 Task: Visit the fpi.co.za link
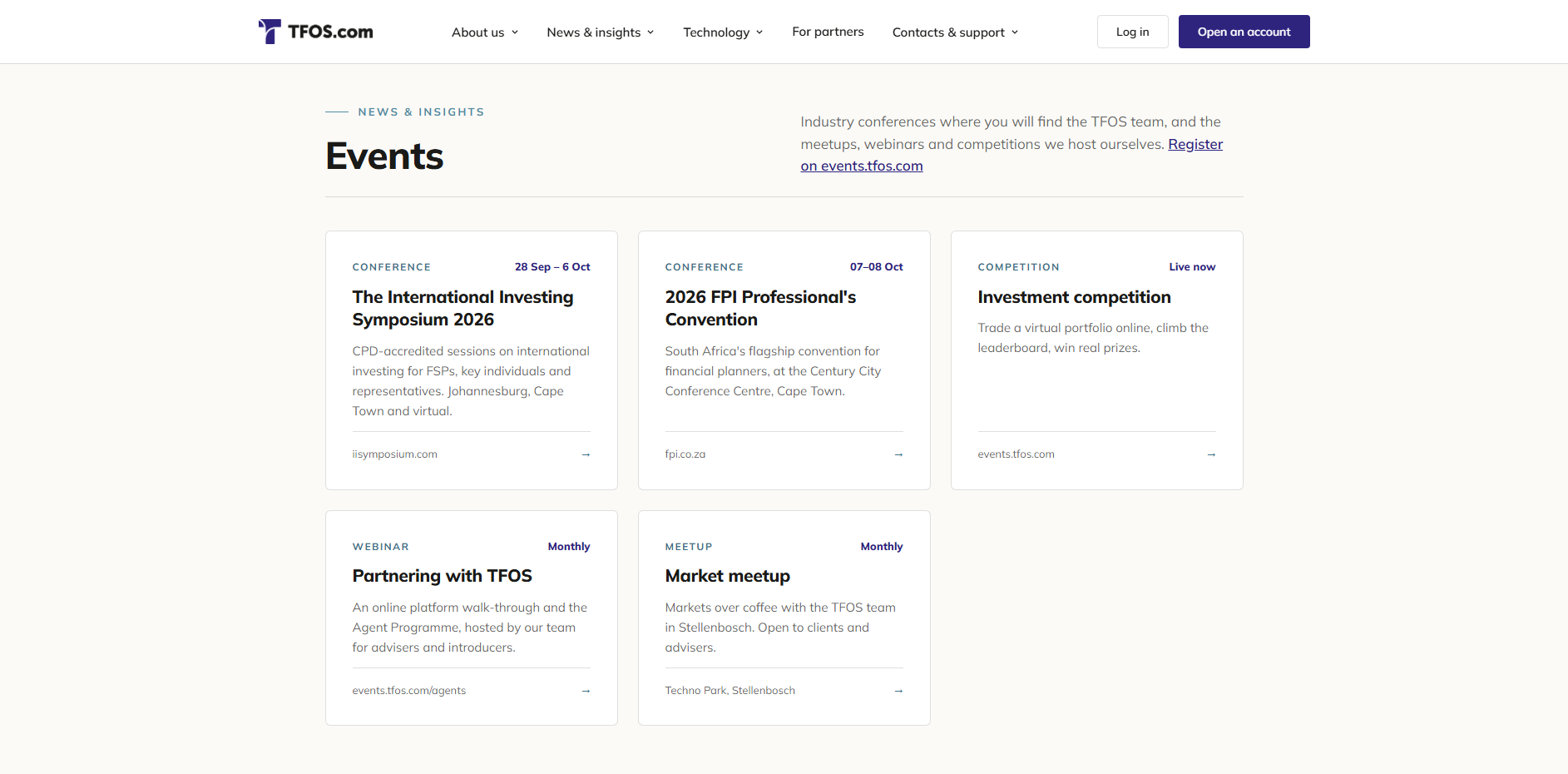(x=685, y=454)
